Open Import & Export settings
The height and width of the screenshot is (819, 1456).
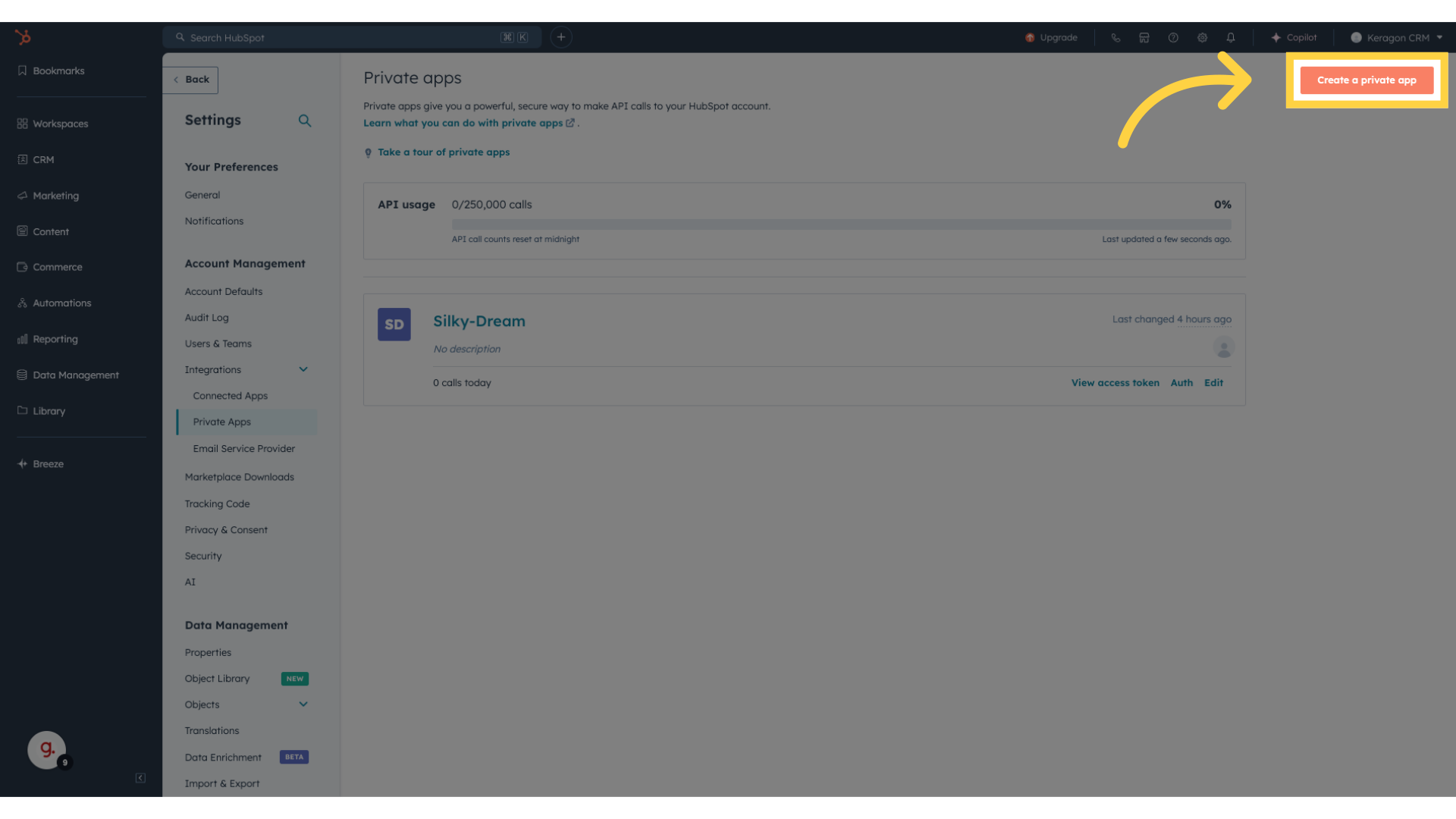click(221, 783)
